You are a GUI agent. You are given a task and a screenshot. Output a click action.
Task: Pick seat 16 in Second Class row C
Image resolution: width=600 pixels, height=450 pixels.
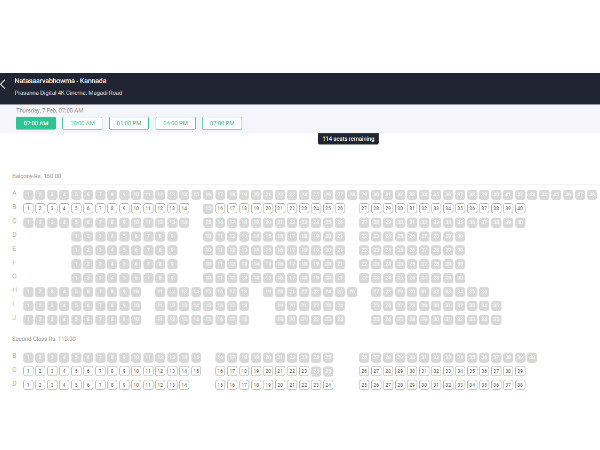coord(220,370)
